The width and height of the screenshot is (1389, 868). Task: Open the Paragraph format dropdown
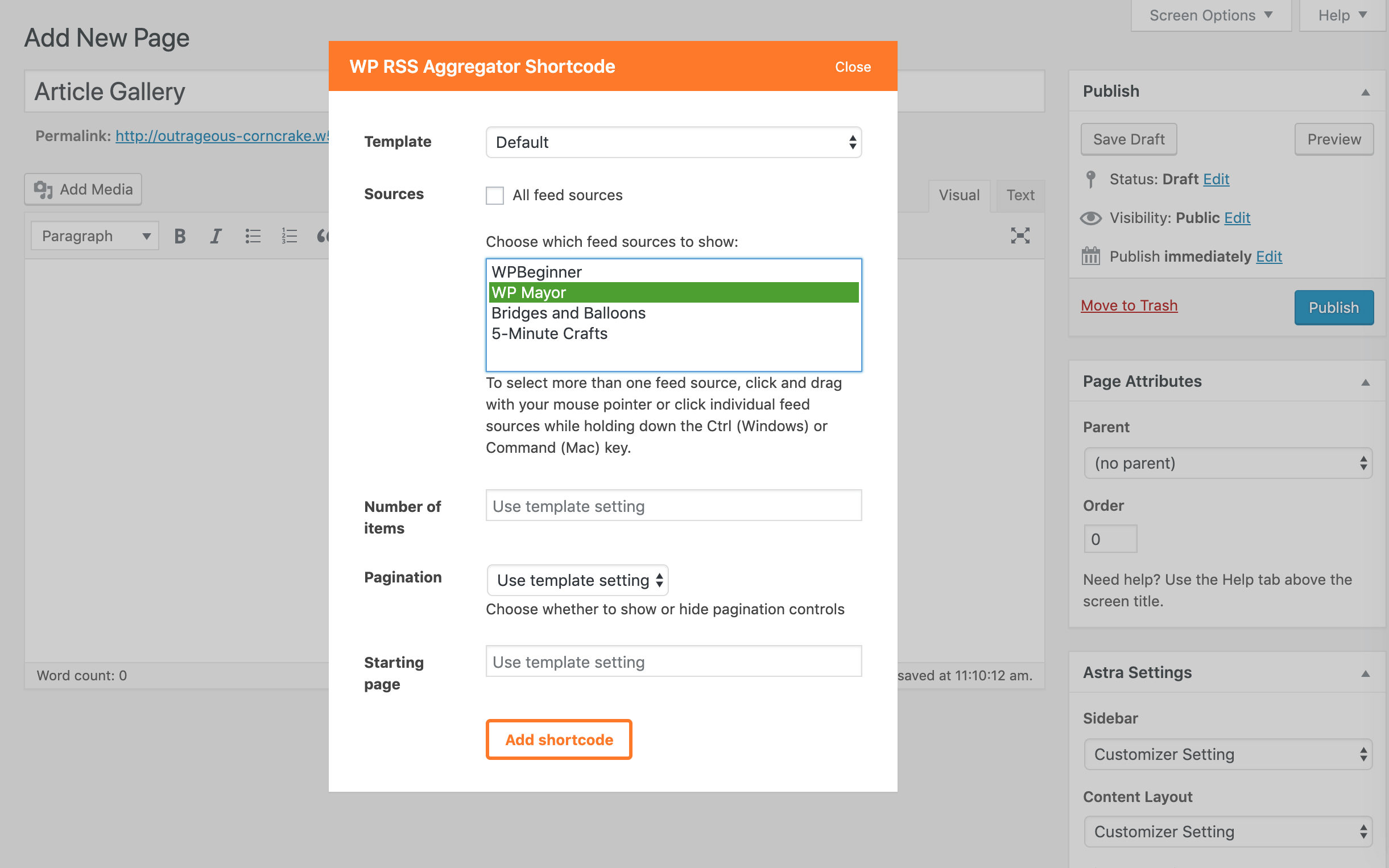[94, 236]
